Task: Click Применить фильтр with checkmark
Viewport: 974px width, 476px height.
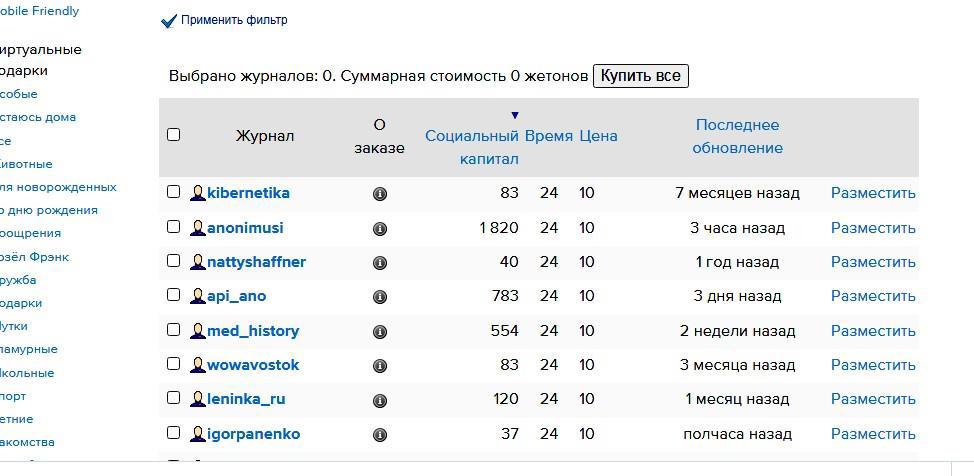Action: point(225,20)
